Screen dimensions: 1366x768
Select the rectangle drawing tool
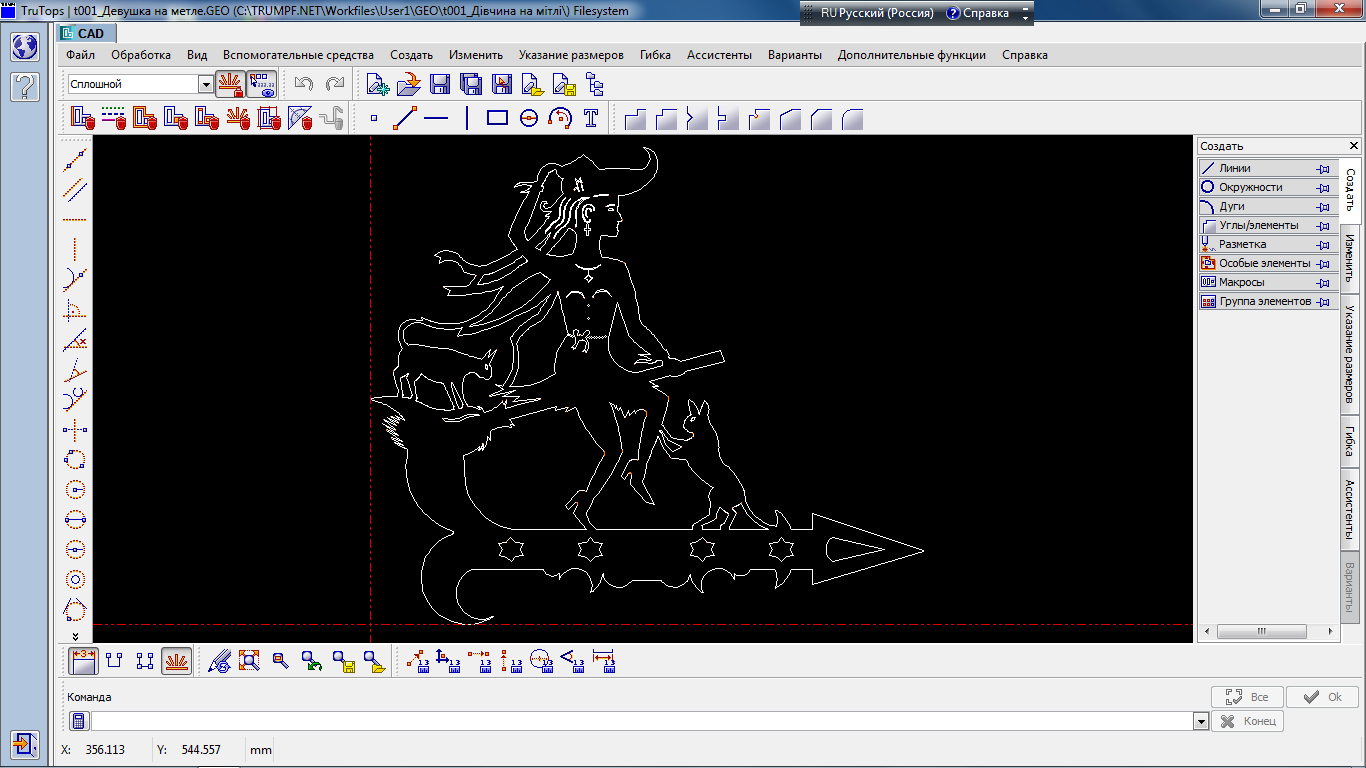497,118
